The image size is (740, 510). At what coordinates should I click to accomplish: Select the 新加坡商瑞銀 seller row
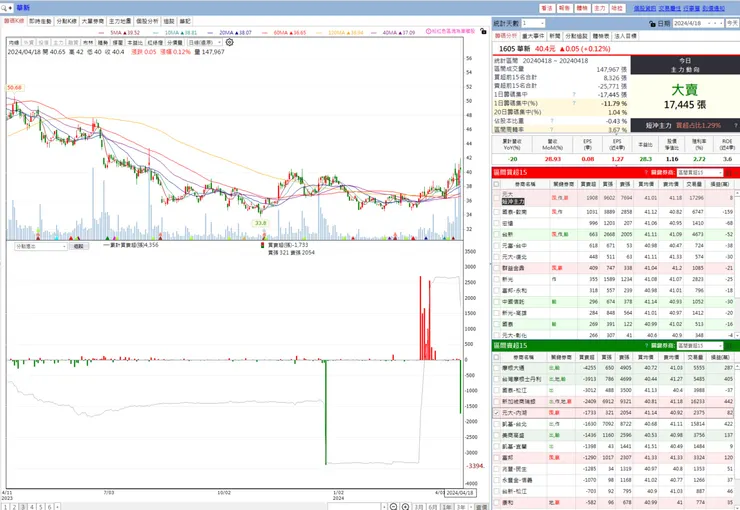[x=613, y=401]
